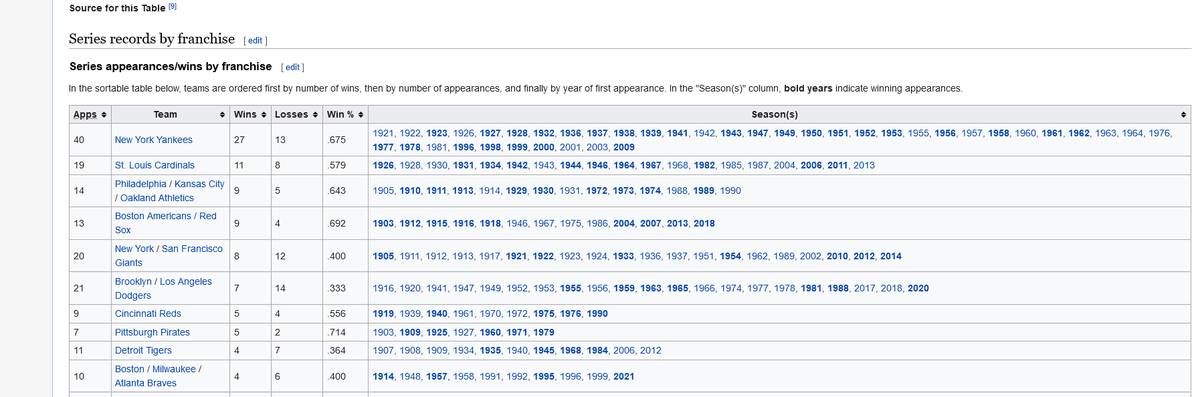Select Yankees appearances value 40
This screenshot has height=397, width=1200.
(x=79, y=140)
